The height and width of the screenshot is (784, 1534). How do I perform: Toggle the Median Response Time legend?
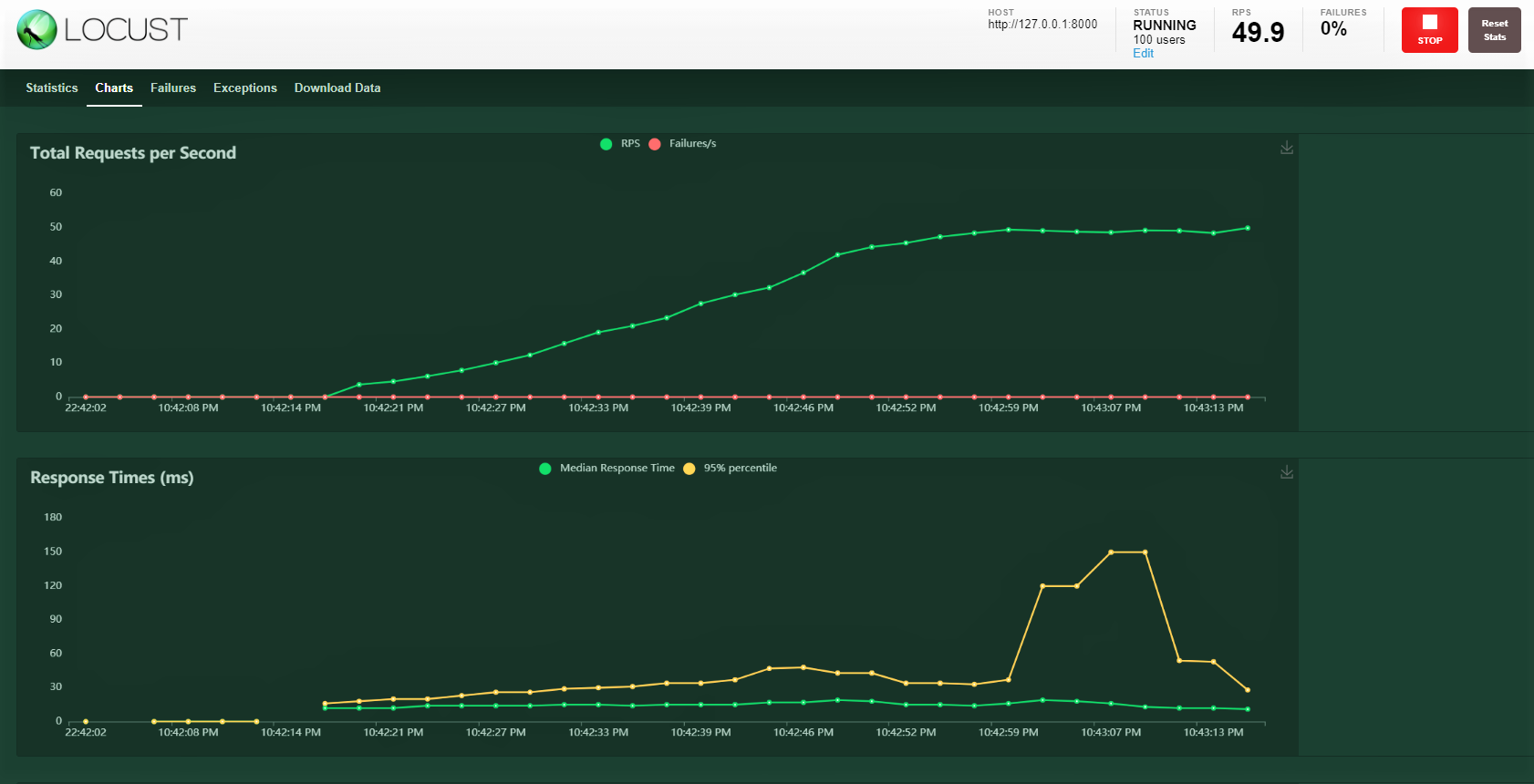607,469
